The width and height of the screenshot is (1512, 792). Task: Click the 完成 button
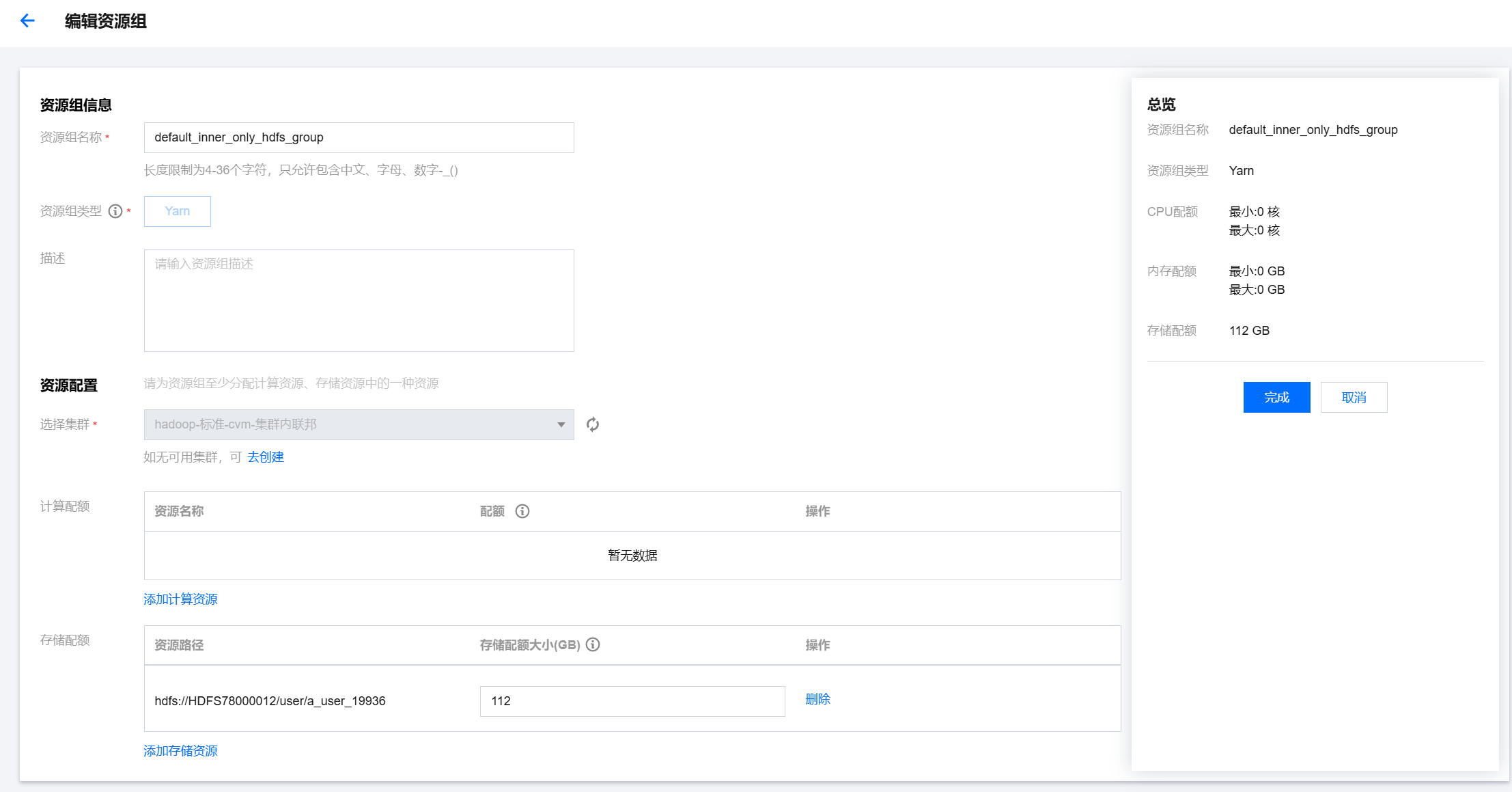[x=1276, y=397]
